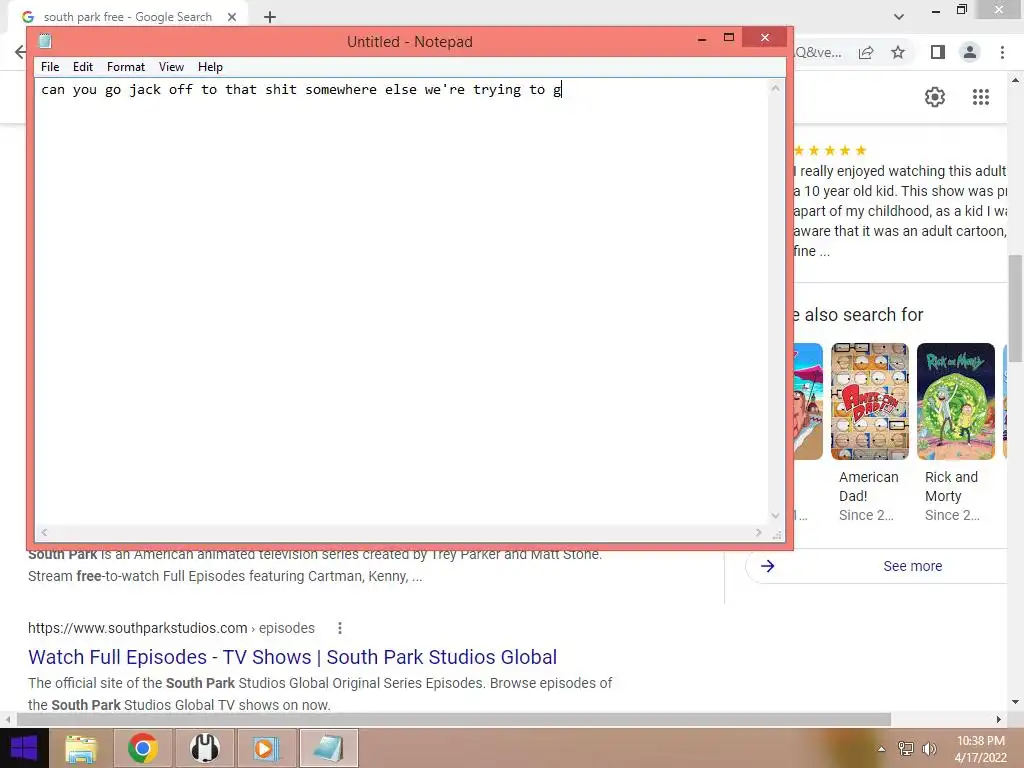Image resolution: width=1024 pixels, height=768 pixels.
Task: Click the five-star review rating
Action: pyautogui.click(x=829, y=150)
